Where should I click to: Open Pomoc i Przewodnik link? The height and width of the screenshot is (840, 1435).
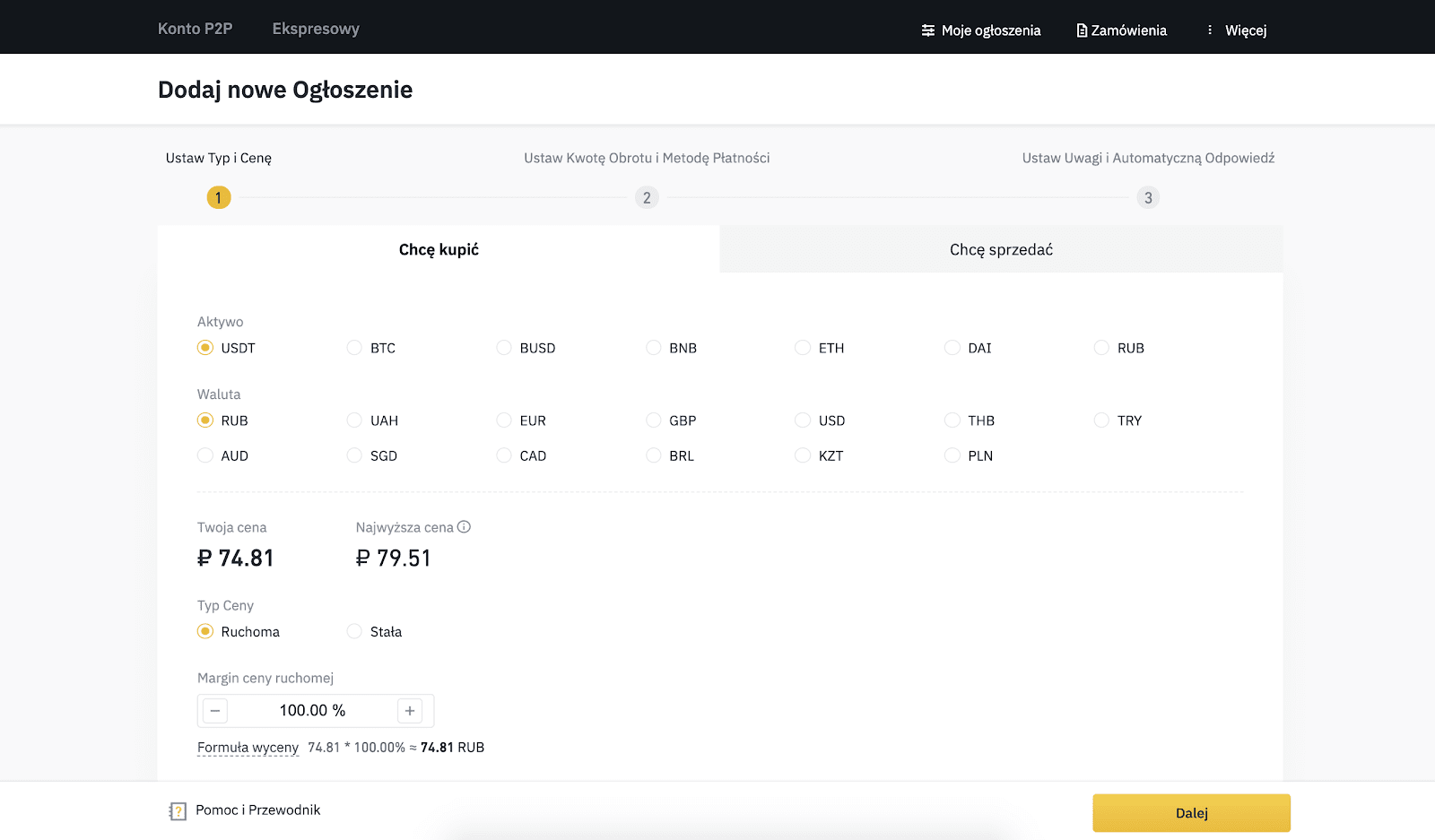[x=258, y=810]
